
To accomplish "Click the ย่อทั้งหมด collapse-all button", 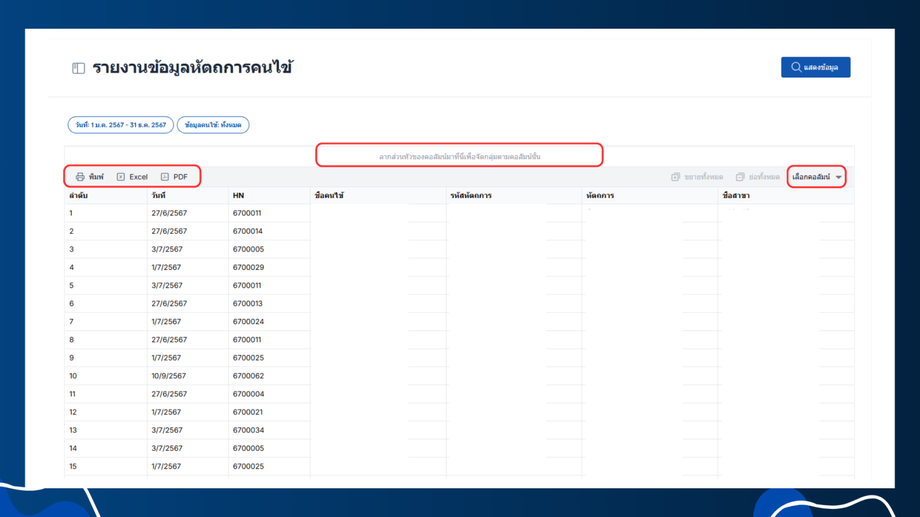I will click(757, 177).
